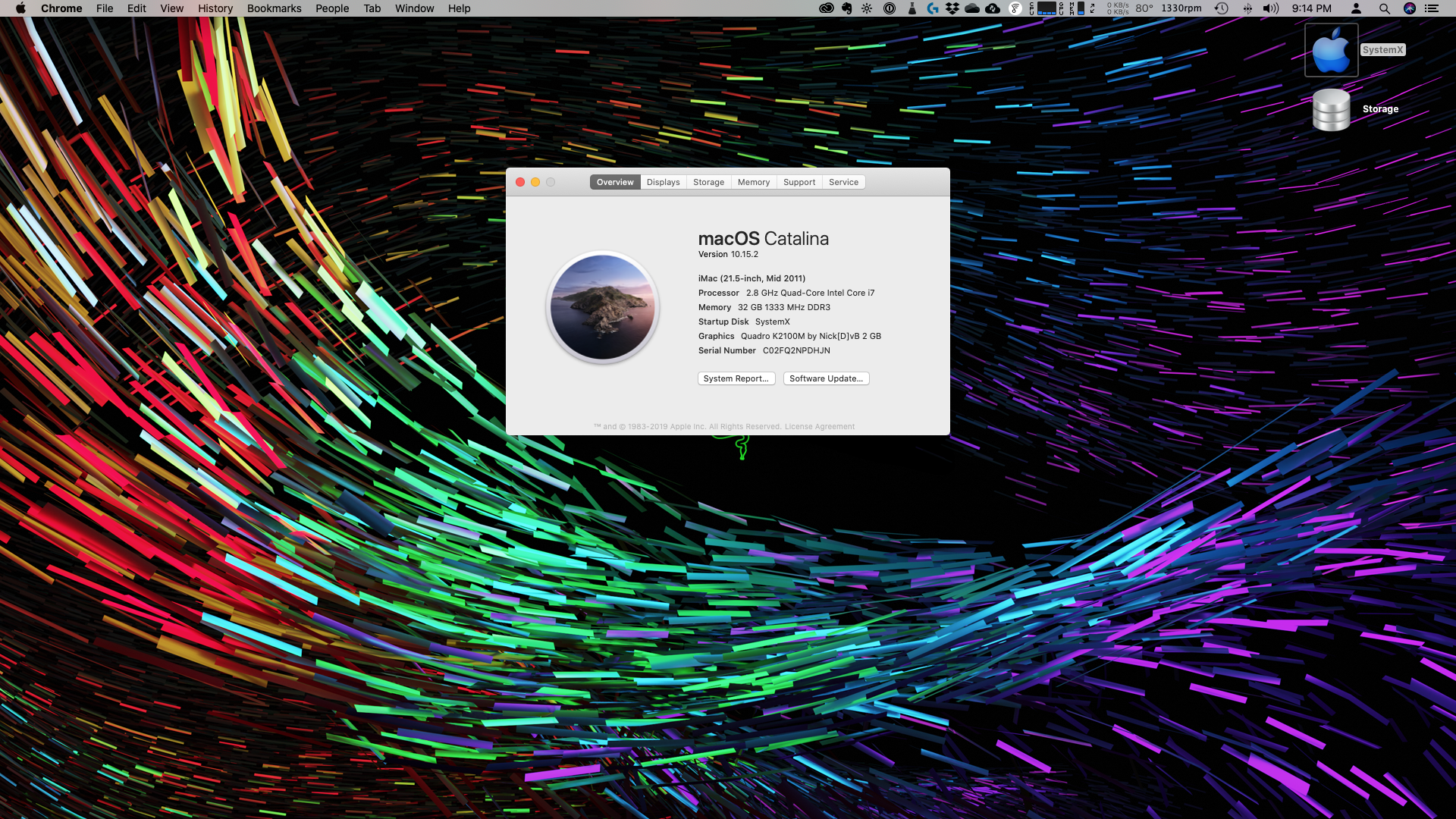Open the Dropbox menu bar icon
The height and width of the screenshot is (819, 1456).
(952, 8)
